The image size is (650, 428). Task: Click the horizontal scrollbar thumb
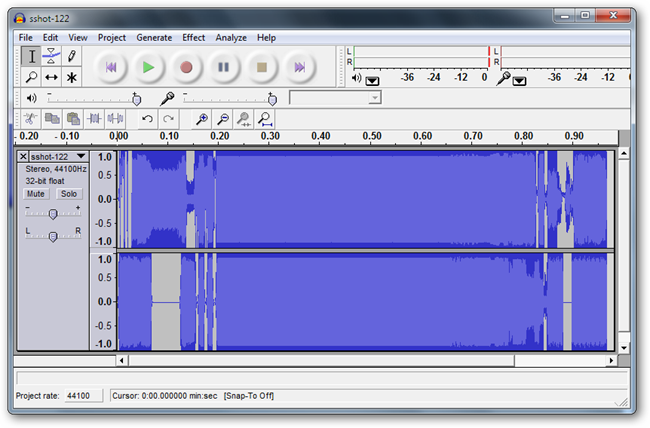322,360
